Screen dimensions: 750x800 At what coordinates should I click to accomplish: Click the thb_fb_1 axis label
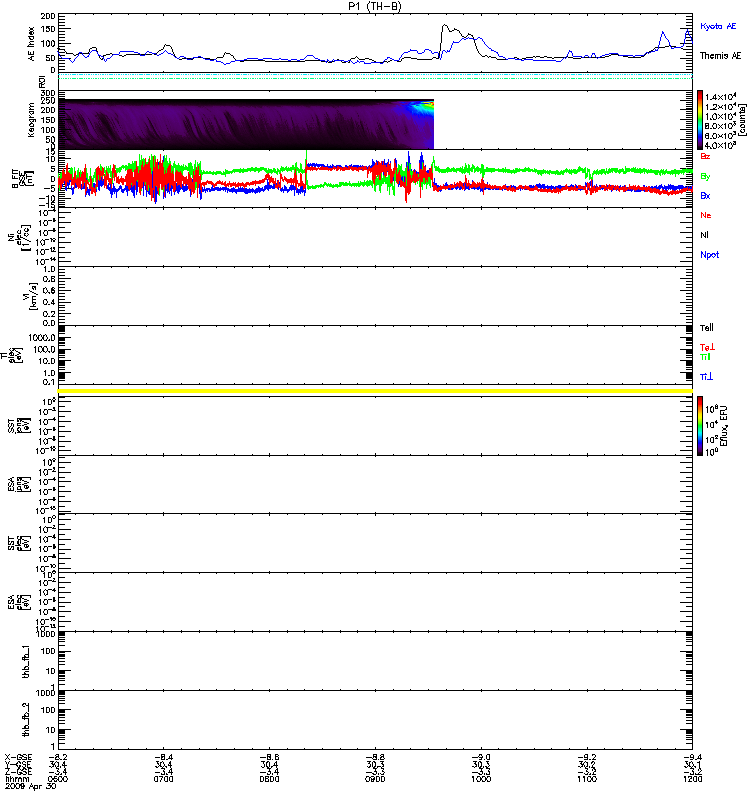(x=27, y=661)
